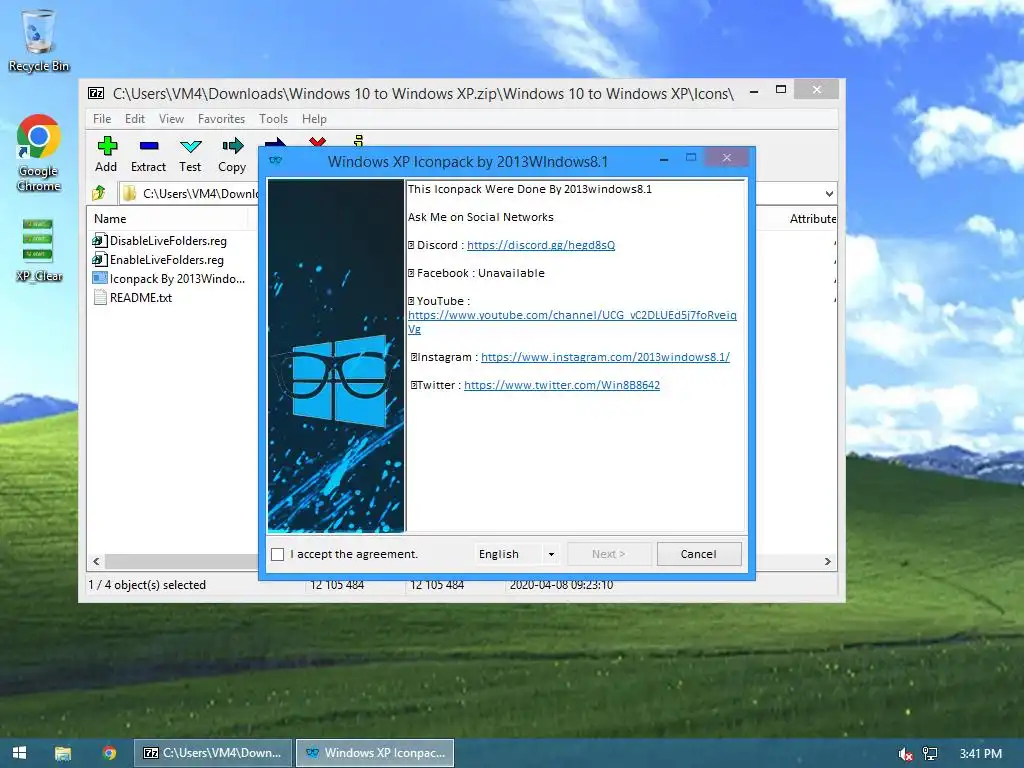Click the up-folder icon beside the address bar
Screen dimensions: 1024x768
pyautogui.click(x=99, y=193)
